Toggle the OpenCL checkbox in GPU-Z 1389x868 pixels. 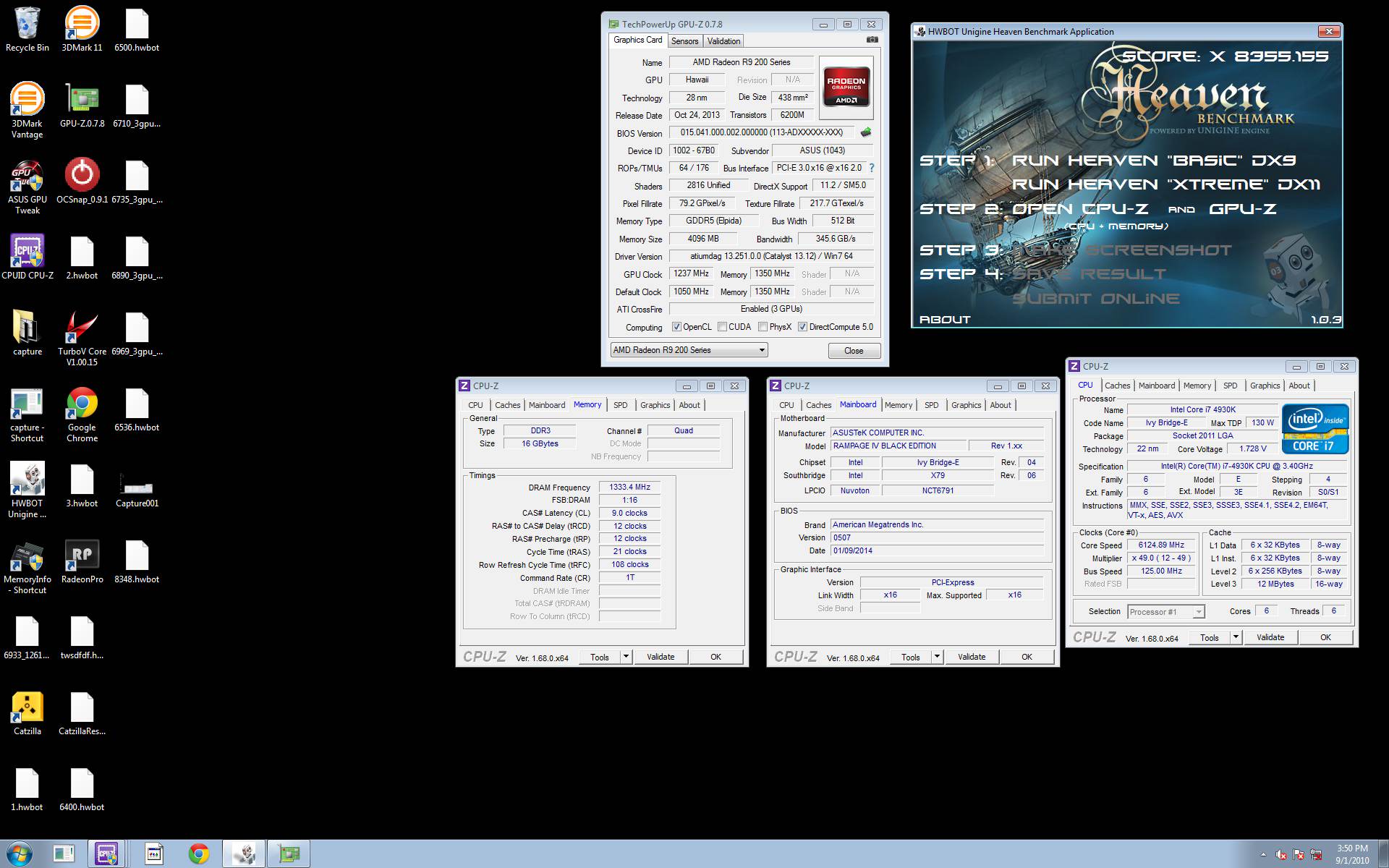pos(676,327)
